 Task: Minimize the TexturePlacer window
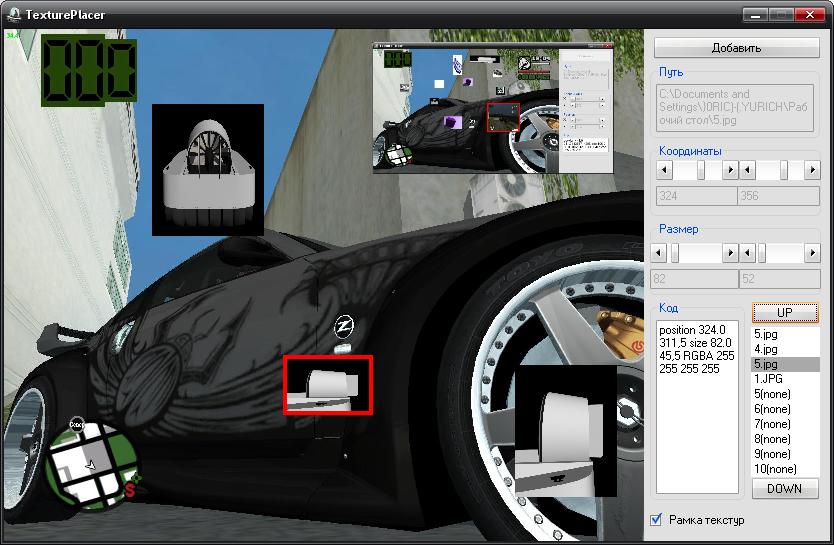click(x=755, y=14)
